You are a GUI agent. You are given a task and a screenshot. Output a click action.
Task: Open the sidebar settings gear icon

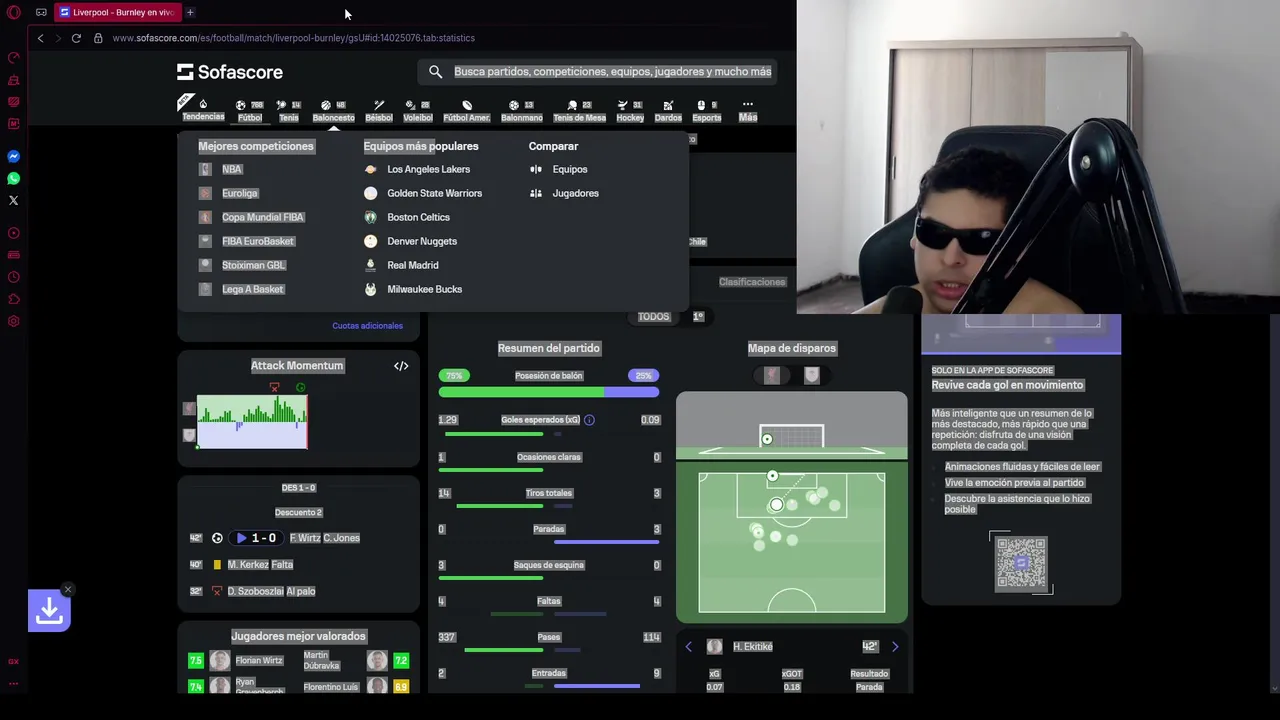13,321
